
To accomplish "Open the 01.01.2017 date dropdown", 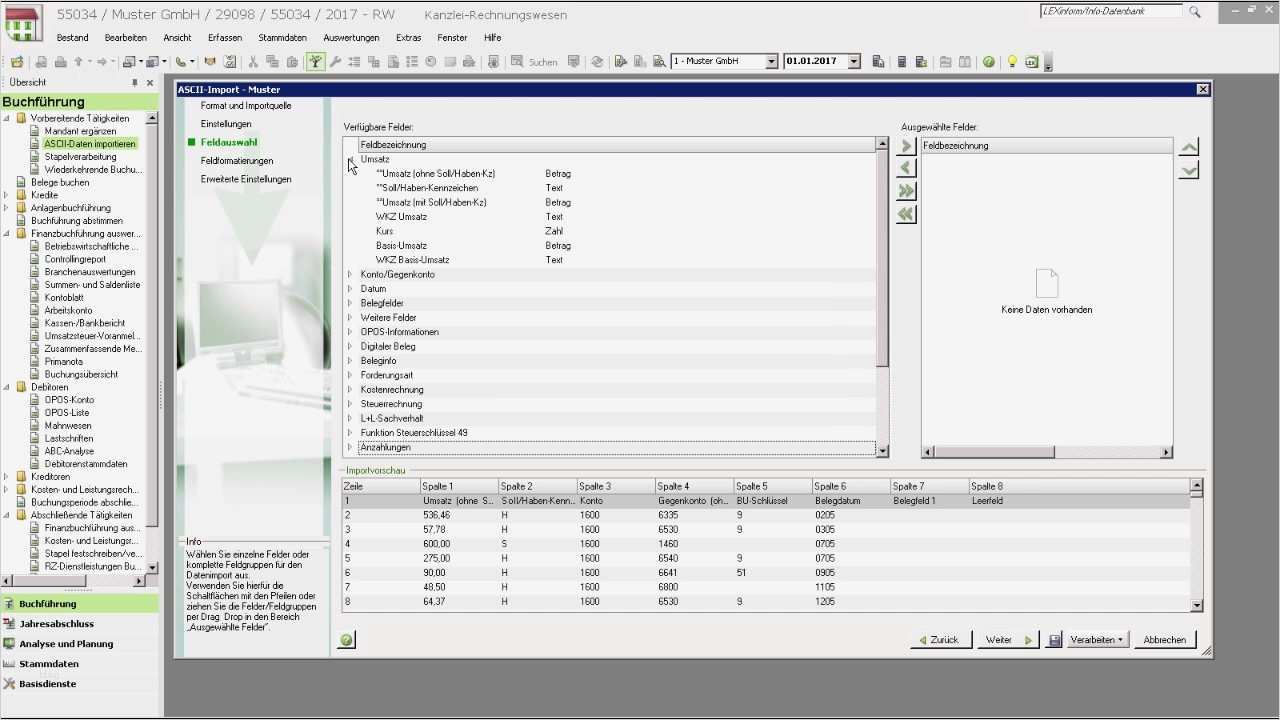I will (854, 62).
